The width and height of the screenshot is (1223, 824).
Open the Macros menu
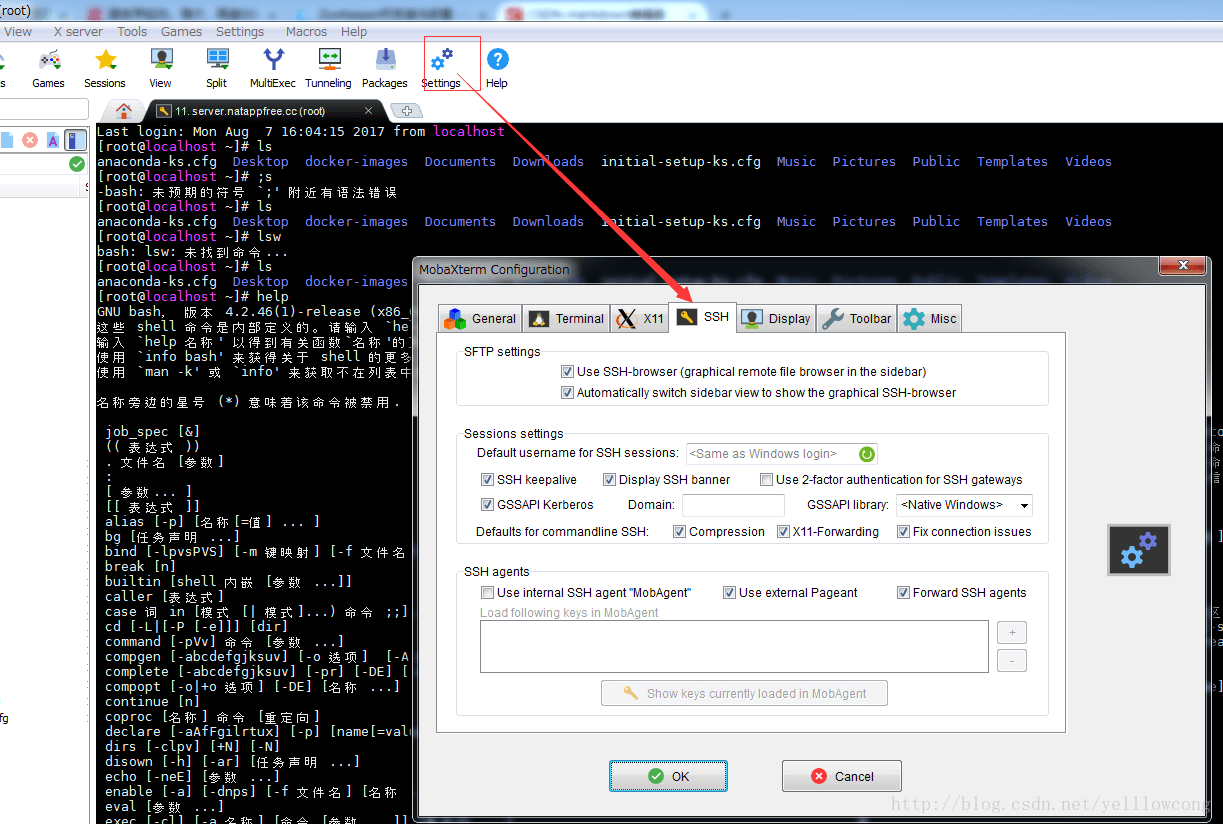(306, 32)
